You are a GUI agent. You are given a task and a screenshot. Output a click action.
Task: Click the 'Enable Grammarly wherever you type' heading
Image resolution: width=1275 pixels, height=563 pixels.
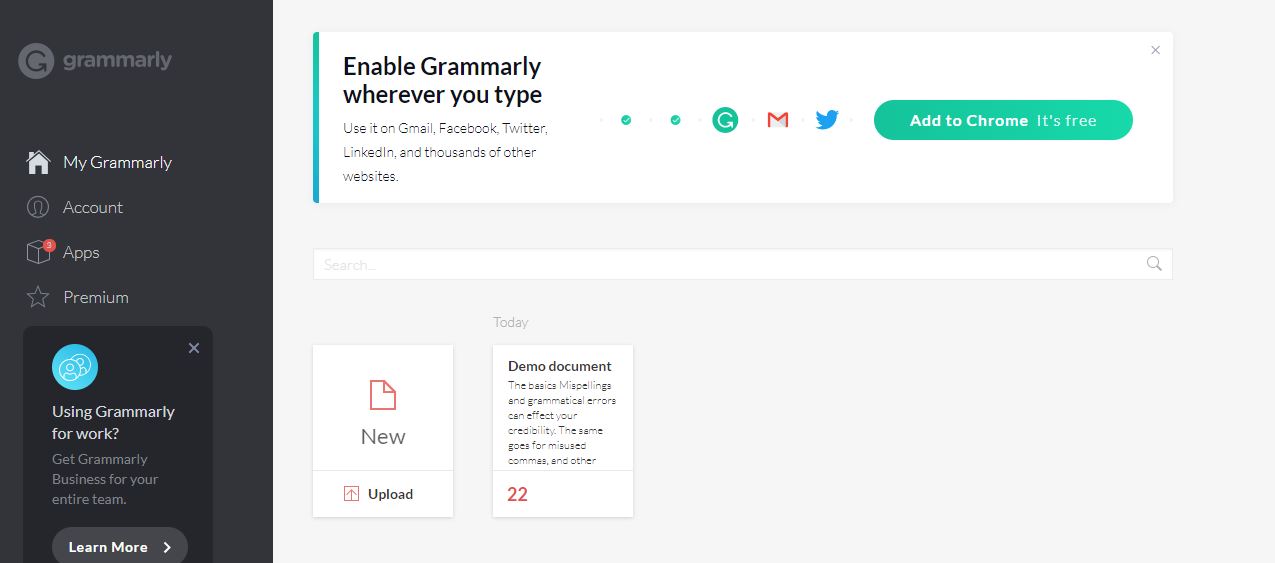[442, 80]
